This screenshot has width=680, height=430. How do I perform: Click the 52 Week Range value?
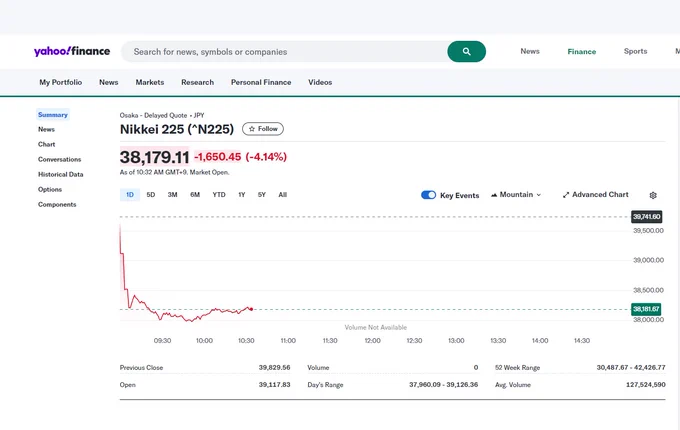[631, 367]
